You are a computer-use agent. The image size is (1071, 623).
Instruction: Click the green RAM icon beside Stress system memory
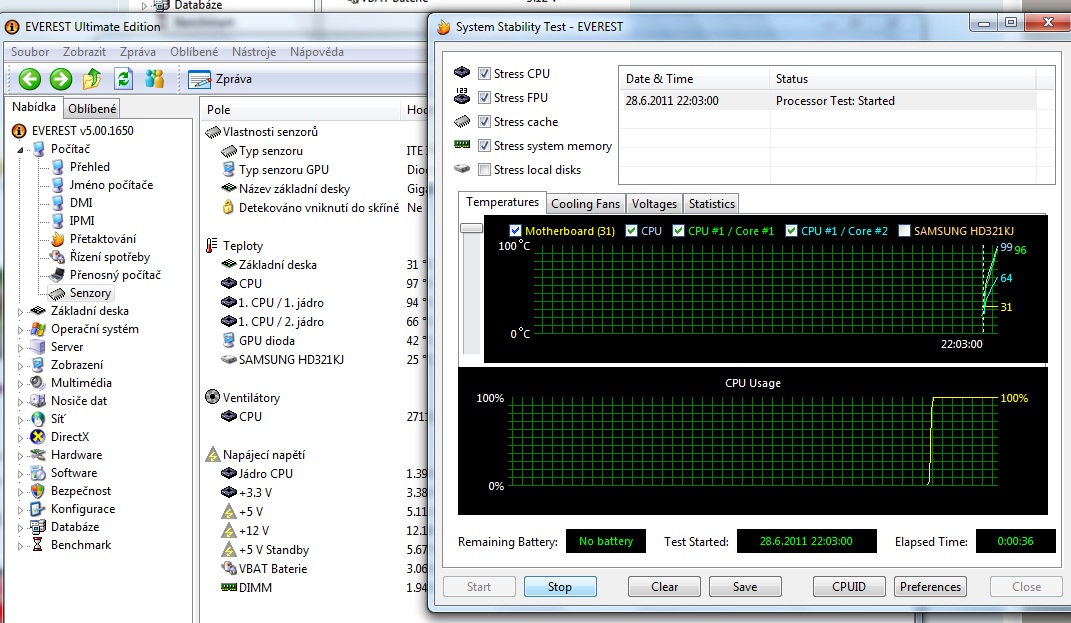click(x=462, y=145)
